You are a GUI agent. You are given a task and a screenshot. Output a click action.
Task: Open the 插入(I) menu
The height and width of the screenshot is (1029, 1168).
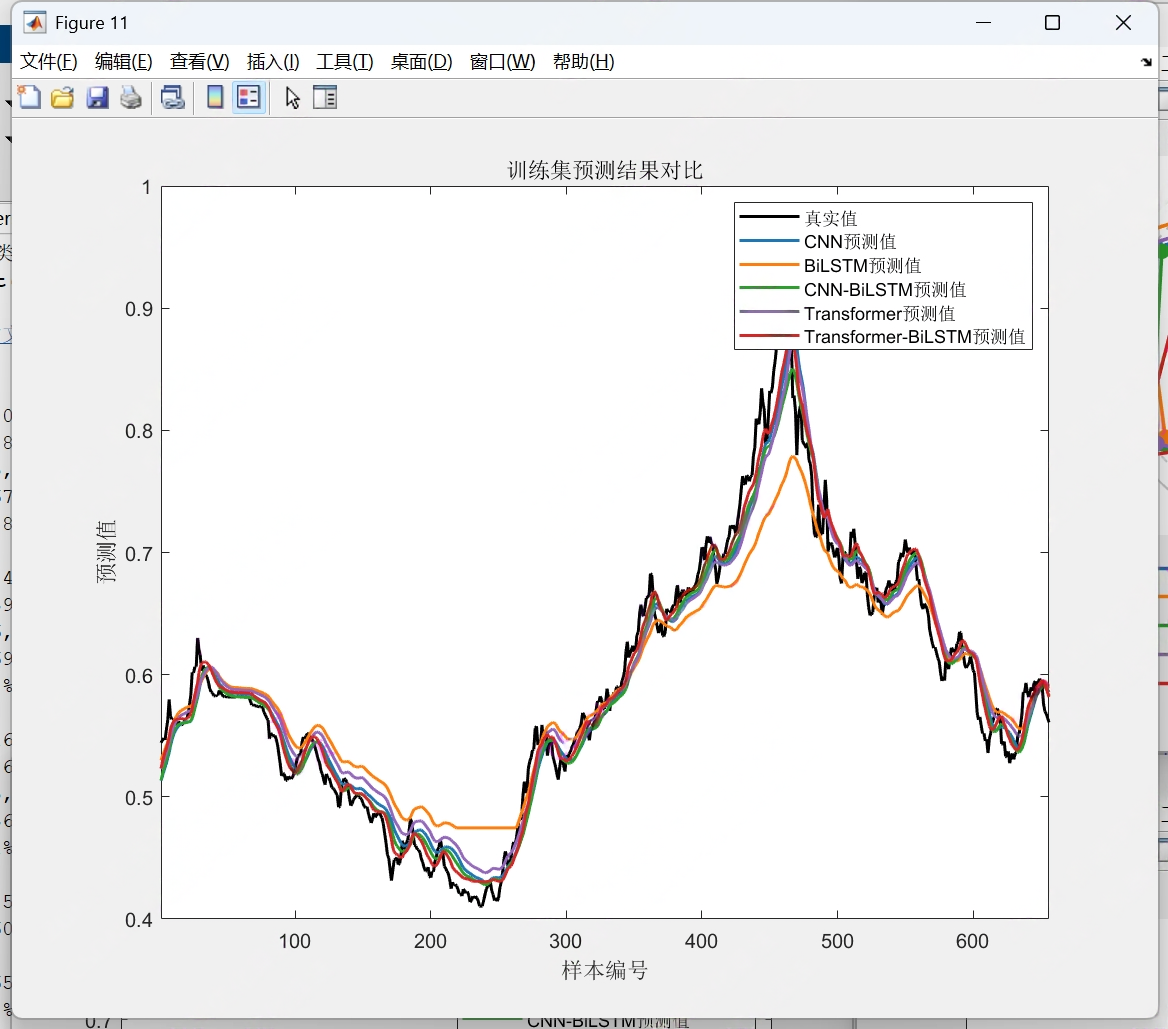click(273, 62)
